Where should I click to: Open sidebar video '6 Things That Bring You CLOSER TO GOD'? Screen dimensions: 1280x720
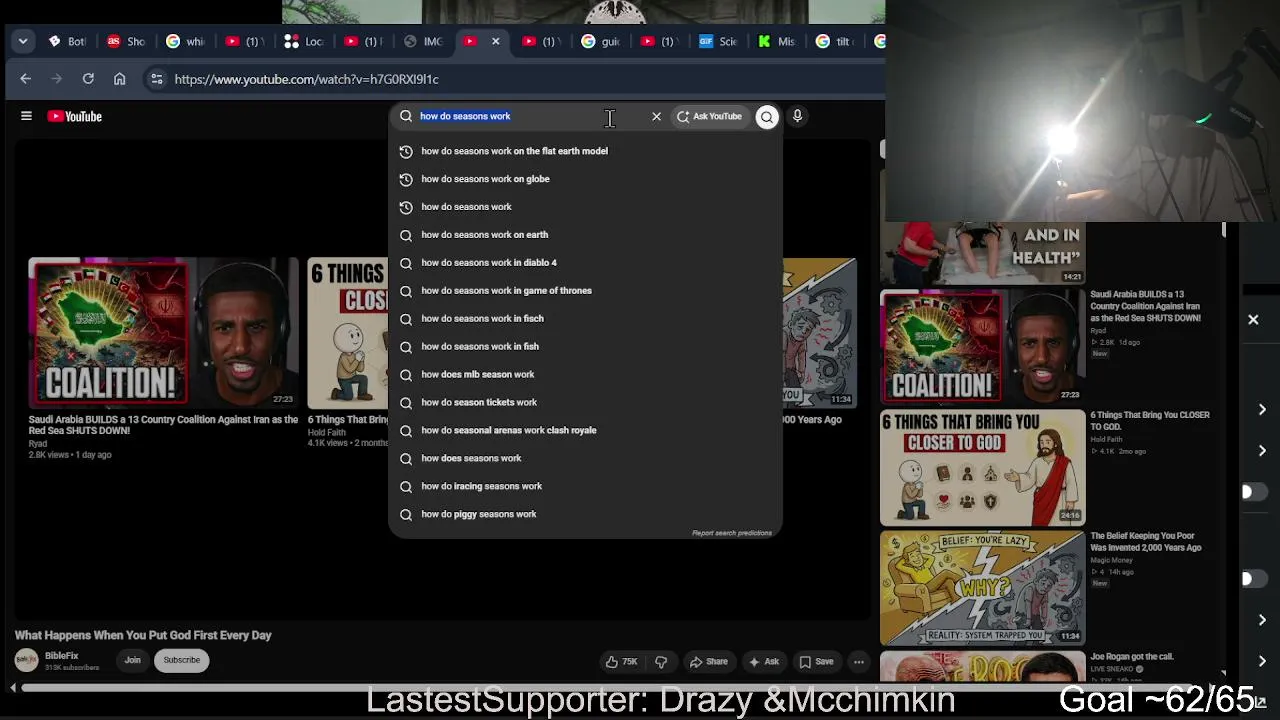point(982,468)
